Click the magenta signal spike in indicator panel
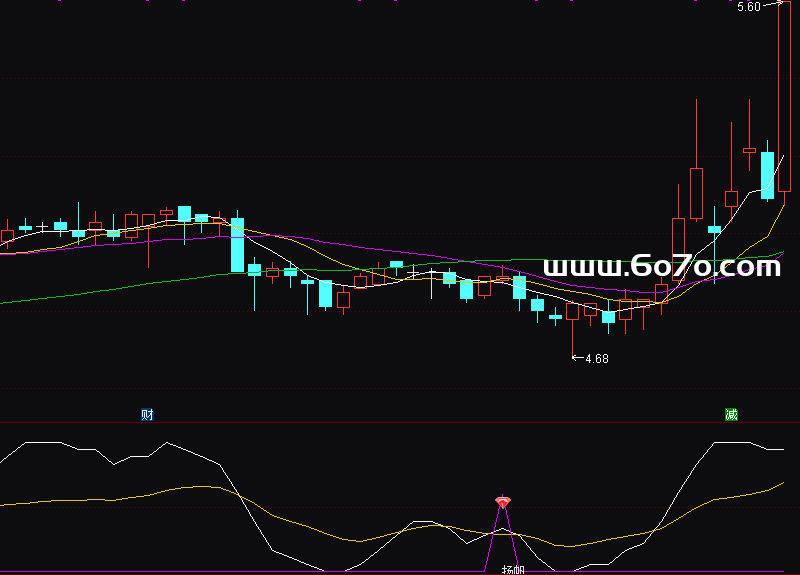800x575 pixels. (496, 535)
